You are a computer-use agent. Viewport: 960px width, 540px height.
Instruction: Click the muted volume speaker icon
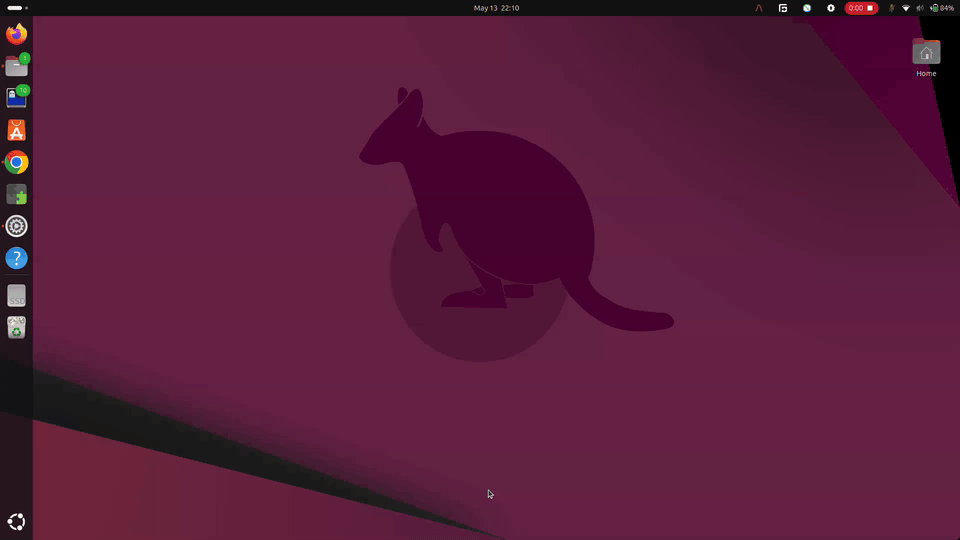920,8
